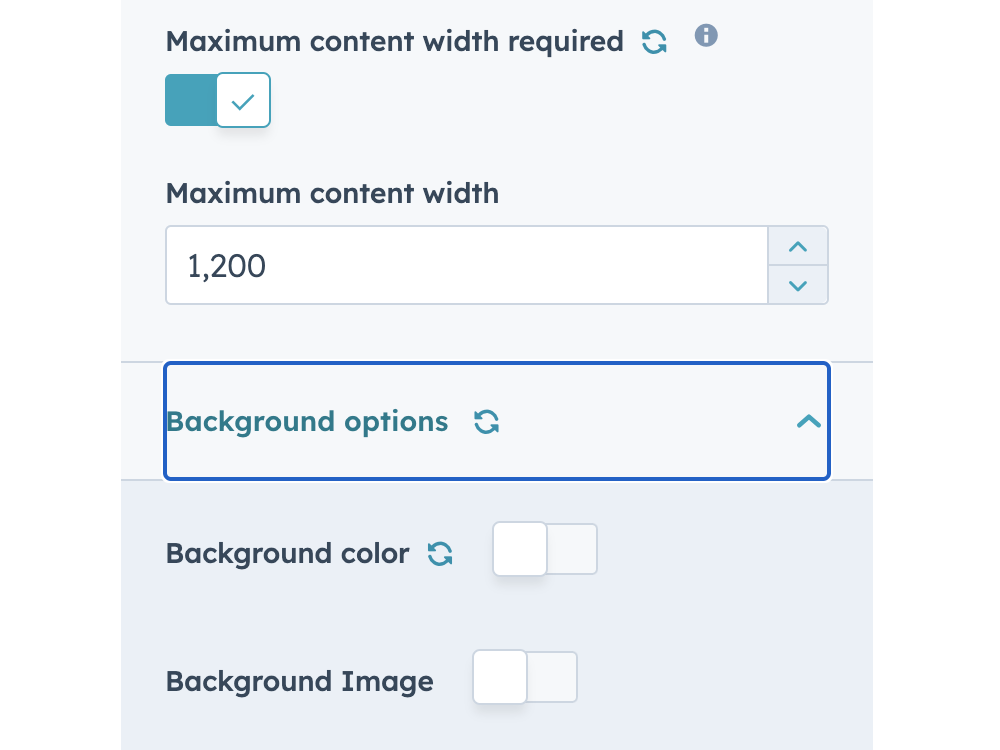Image resolution: width=1000 pixels, height=750 pixels.
Task: Reset Maximum content width required to default
Action: pyautogui.click(x=654, y=41)
